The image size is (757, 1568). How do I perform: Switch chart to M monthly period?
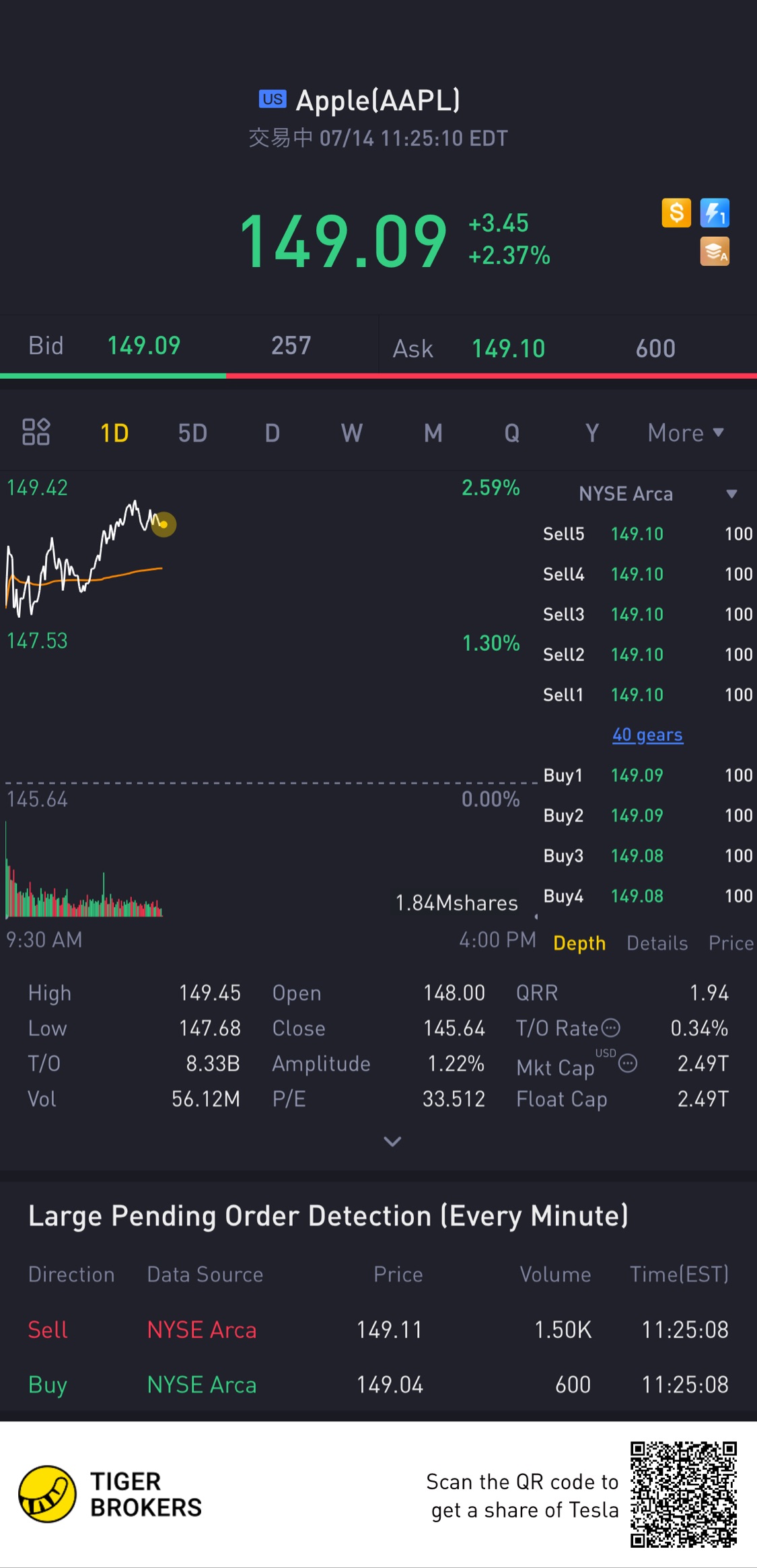(x=433, y=433)
